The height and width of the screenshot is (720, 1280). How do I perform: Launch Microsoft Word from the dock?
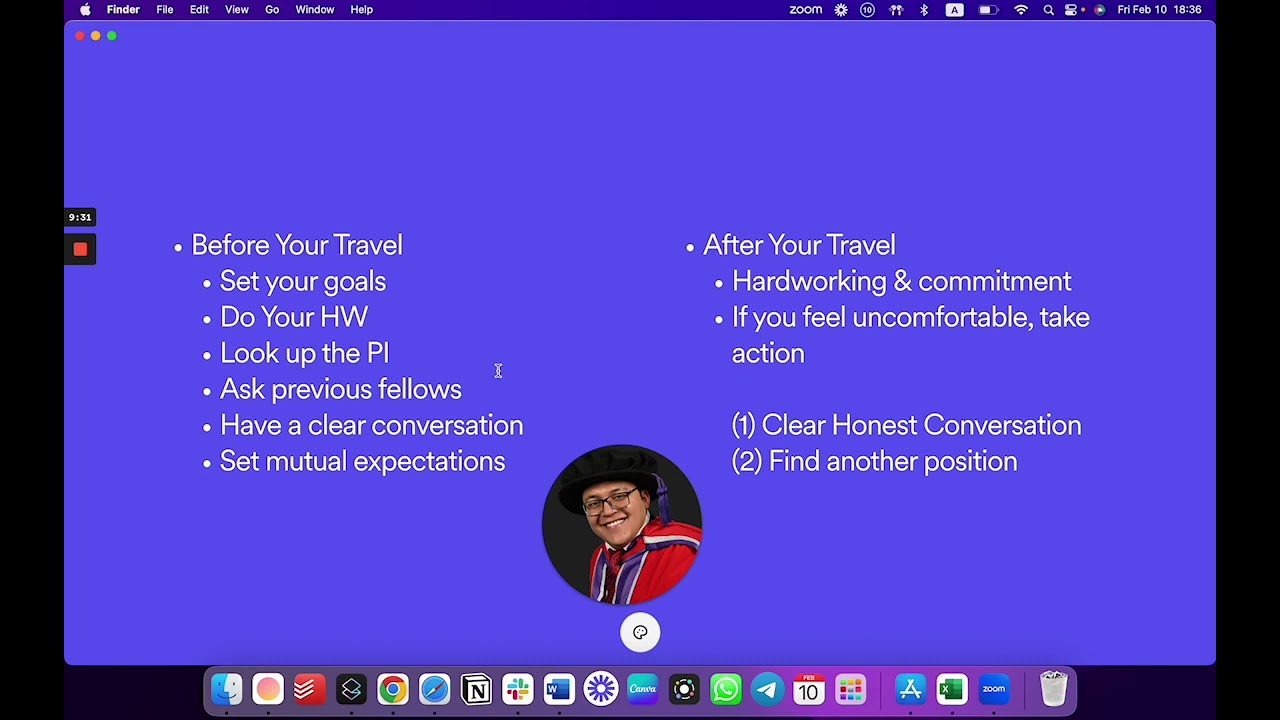tap(559, 689)
